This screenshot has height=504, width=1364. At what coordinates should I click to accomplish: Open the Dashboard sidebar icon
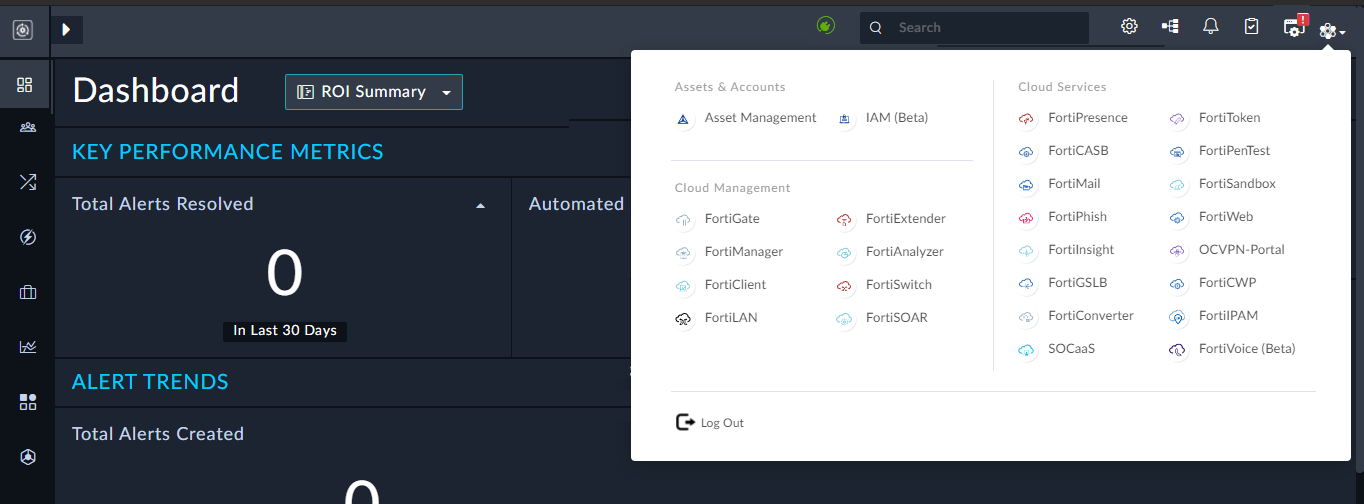[x=26, y=85]
